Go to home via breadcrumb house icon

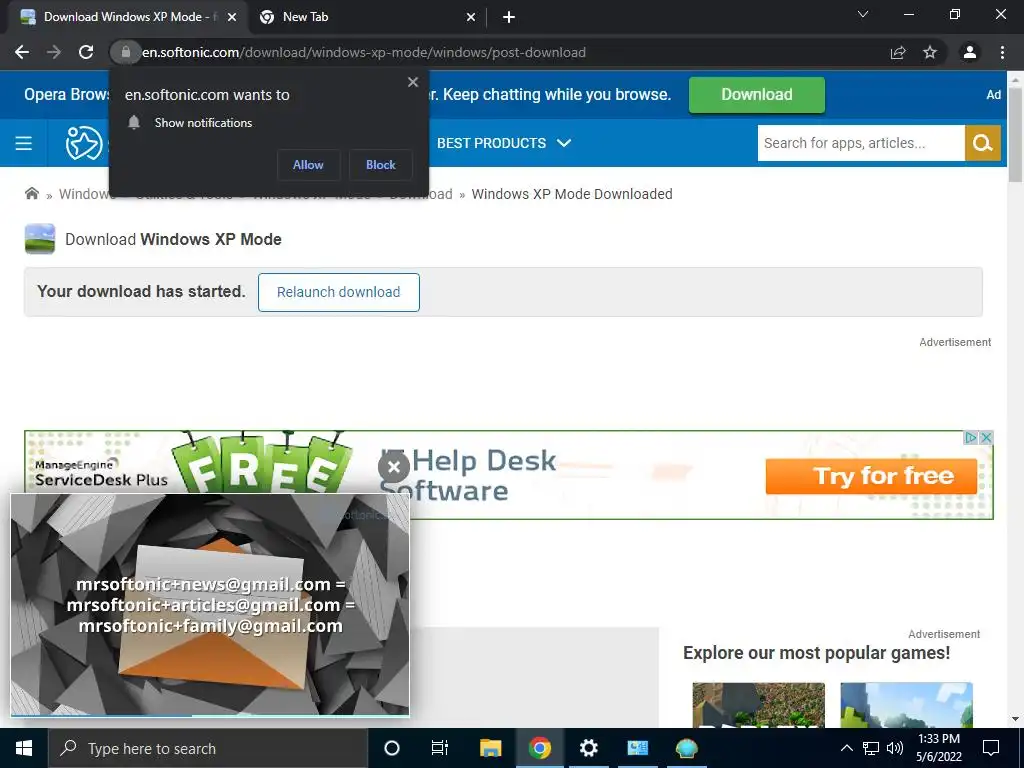tap(31, 193)
